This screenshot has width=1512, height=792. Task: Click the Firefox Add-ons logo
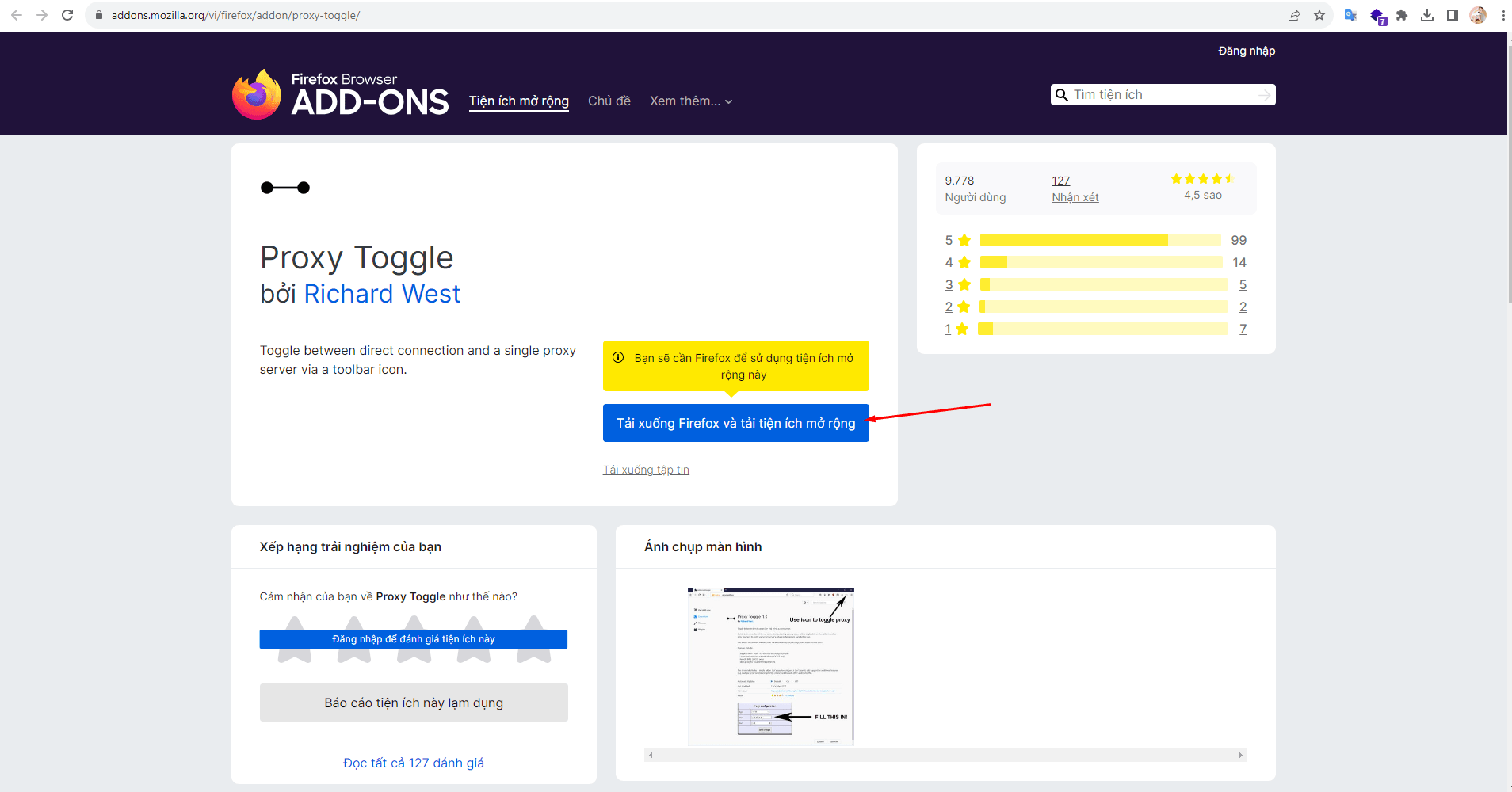pyautogui.click(x=341, y=95)
